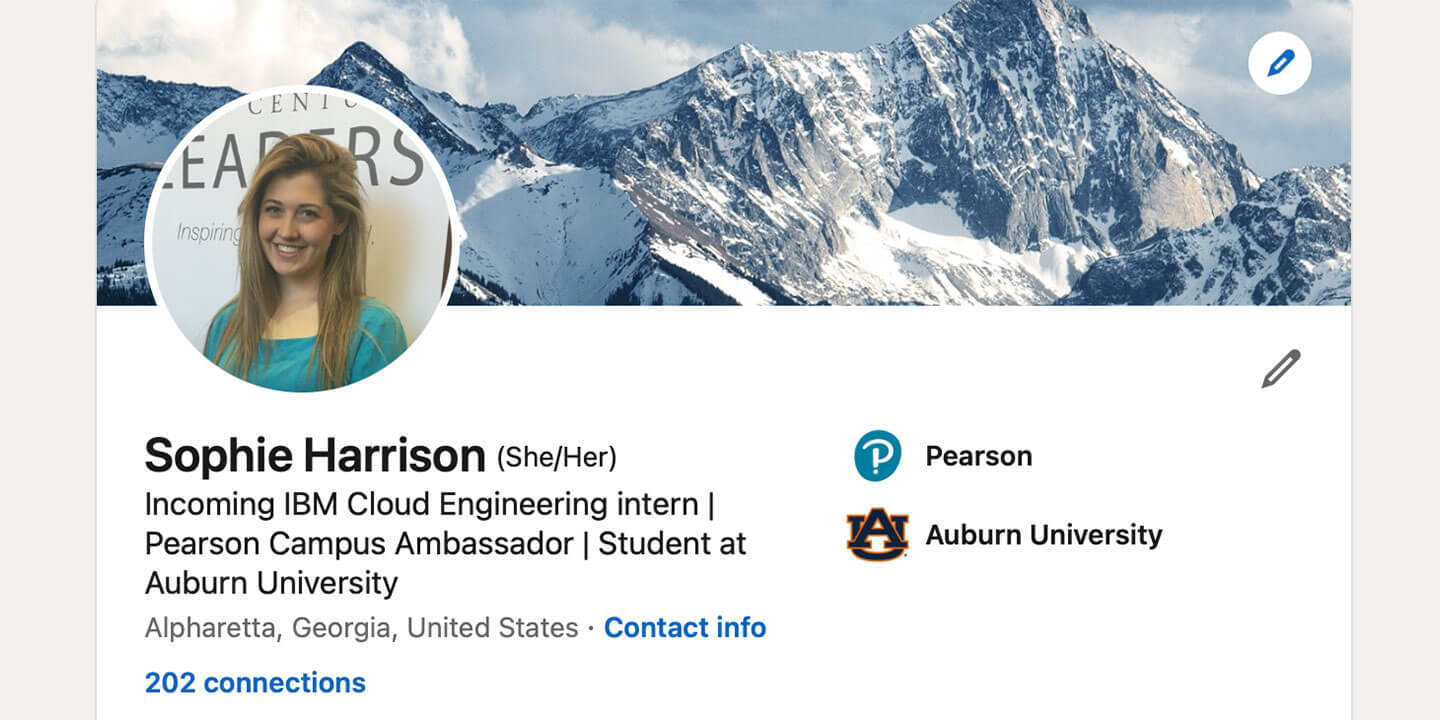Edit profile intro with gray pencil icon

pos(1280,369)
